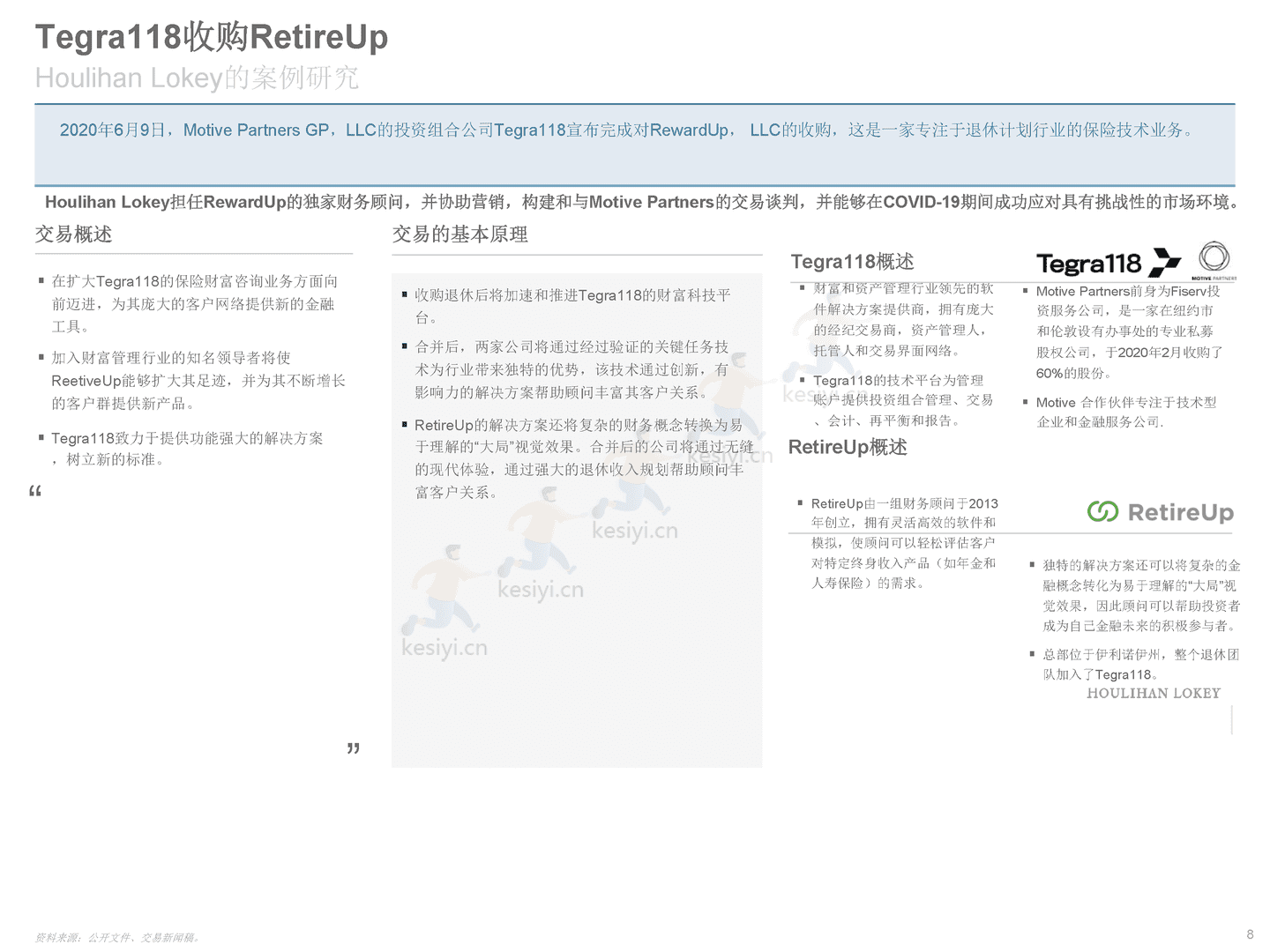Click bullet '合并后，两家公司将通过经过验证'

coord(567,369)
